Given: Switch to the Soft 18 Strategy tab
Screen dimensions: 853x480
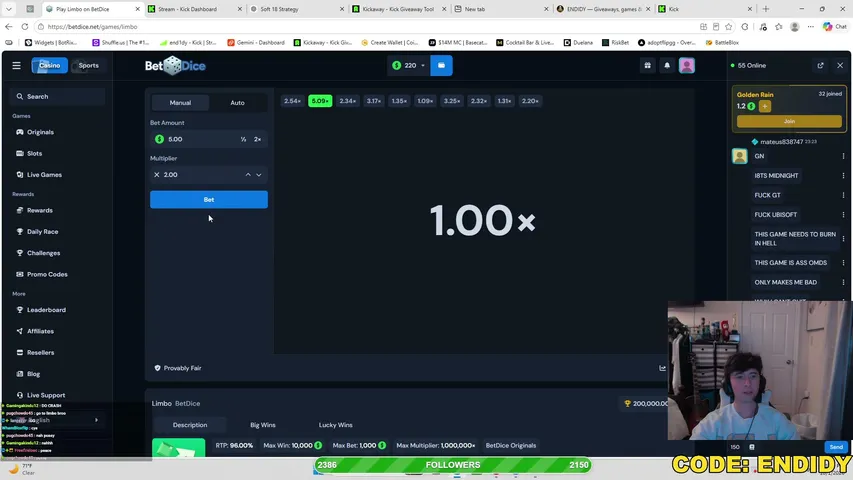Looking at the screenshot, I should (x=297, y=9).
